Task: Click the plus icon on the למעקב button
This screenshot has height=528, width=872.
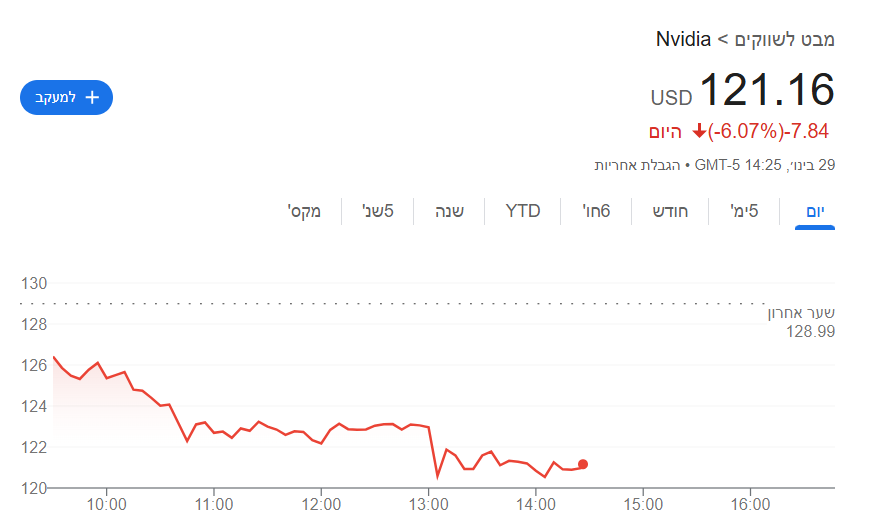Action: click(x=92, y=97)
